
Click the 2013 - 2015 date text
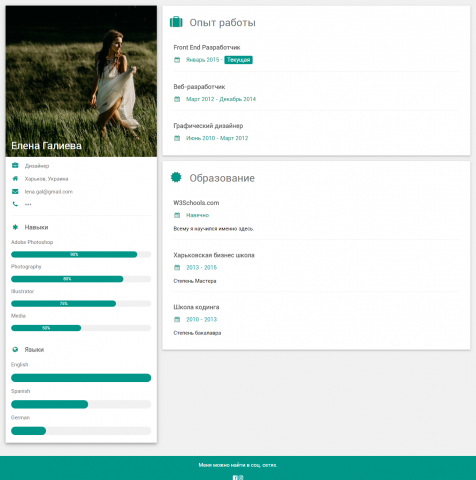[201, 267]
